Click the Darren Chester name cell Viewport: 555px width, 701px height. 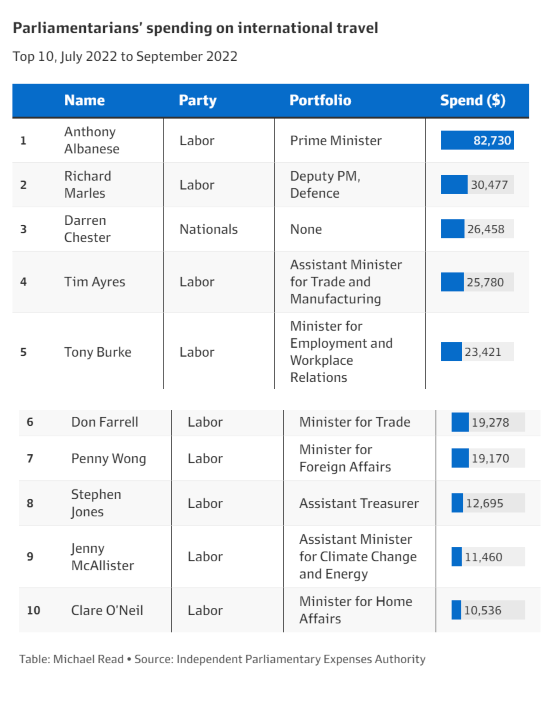click(x=87, y=229)
